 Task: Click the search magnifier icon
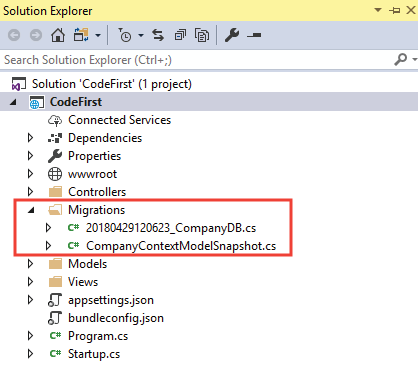(400, 60)
